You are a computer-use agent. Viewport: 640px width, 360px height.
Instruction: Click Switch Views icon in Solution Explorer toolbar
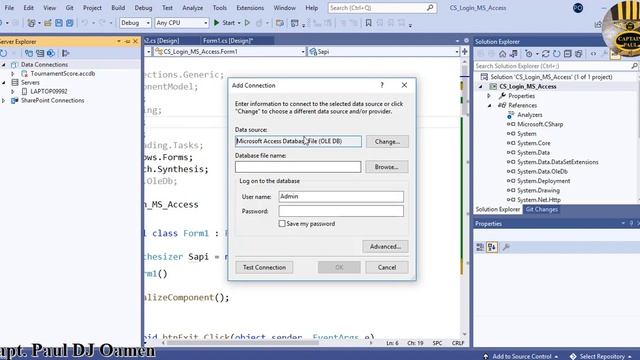[x=513, y=54]
